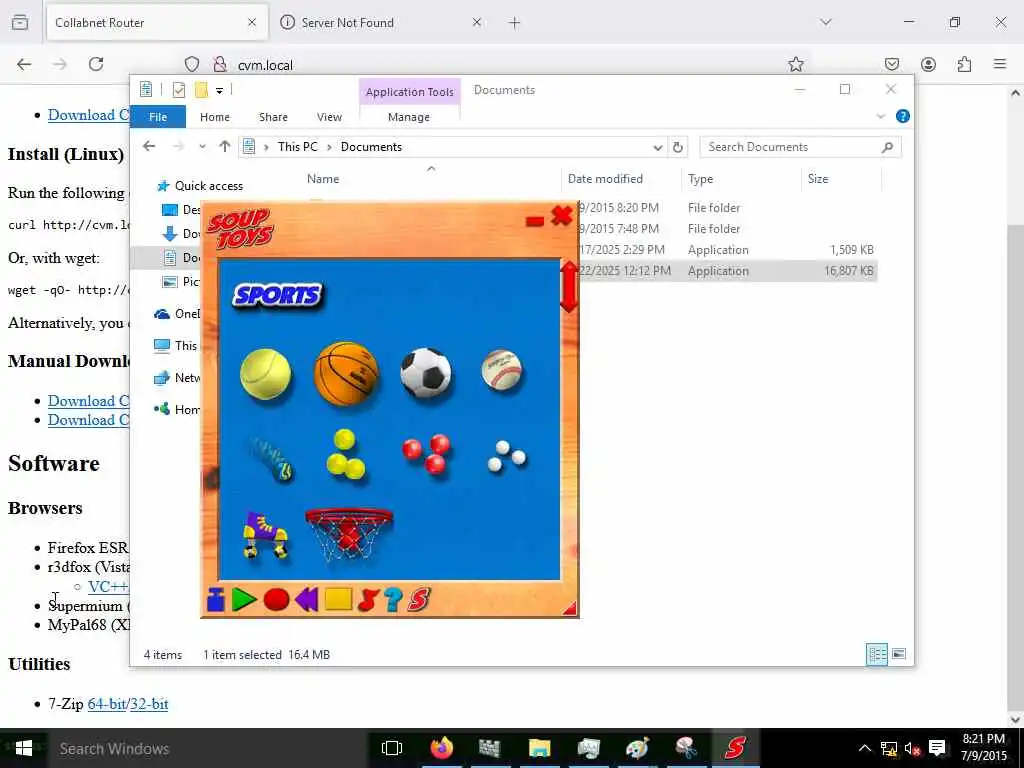Open the 7-Zip 32-bit download link
Screen dimensions: 1024x768
tap(149, 704)
